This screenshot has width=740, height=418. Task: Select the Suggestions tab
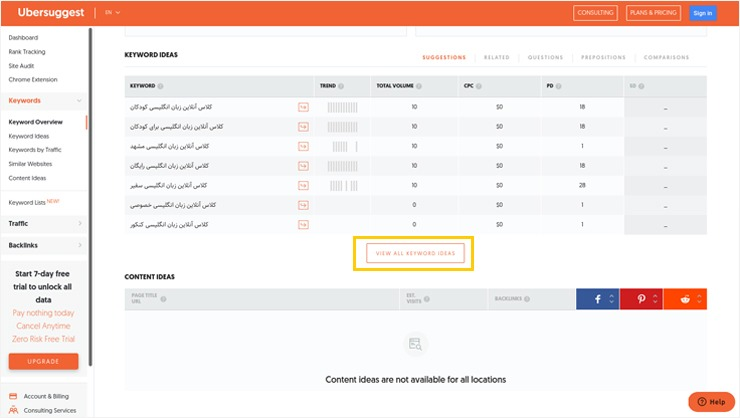coord(444,58)
